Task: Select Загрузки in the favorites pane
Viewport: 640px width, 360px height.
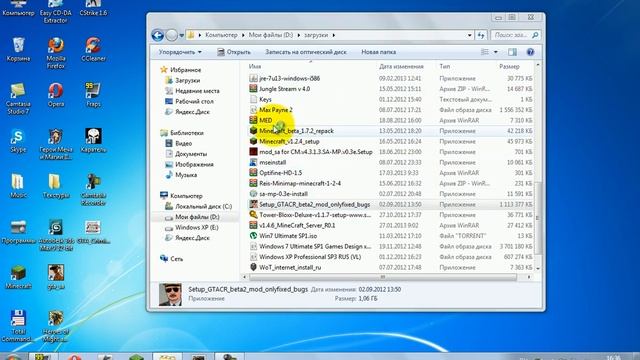Action: (x=183, y=80)
